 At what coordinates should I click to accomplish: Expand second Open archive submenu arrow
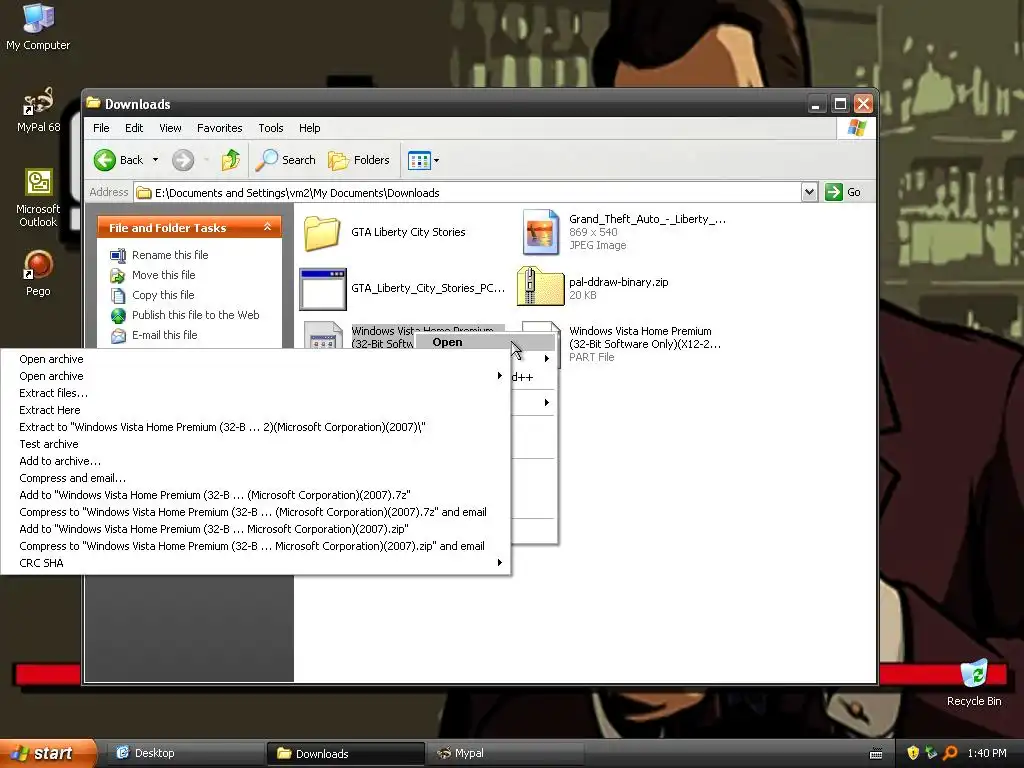(x=500, y=376)
